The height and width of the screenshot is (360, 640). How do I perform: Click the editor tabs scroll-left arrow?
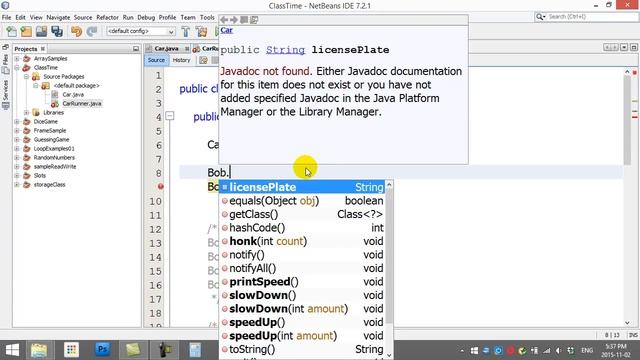(607, 47)
